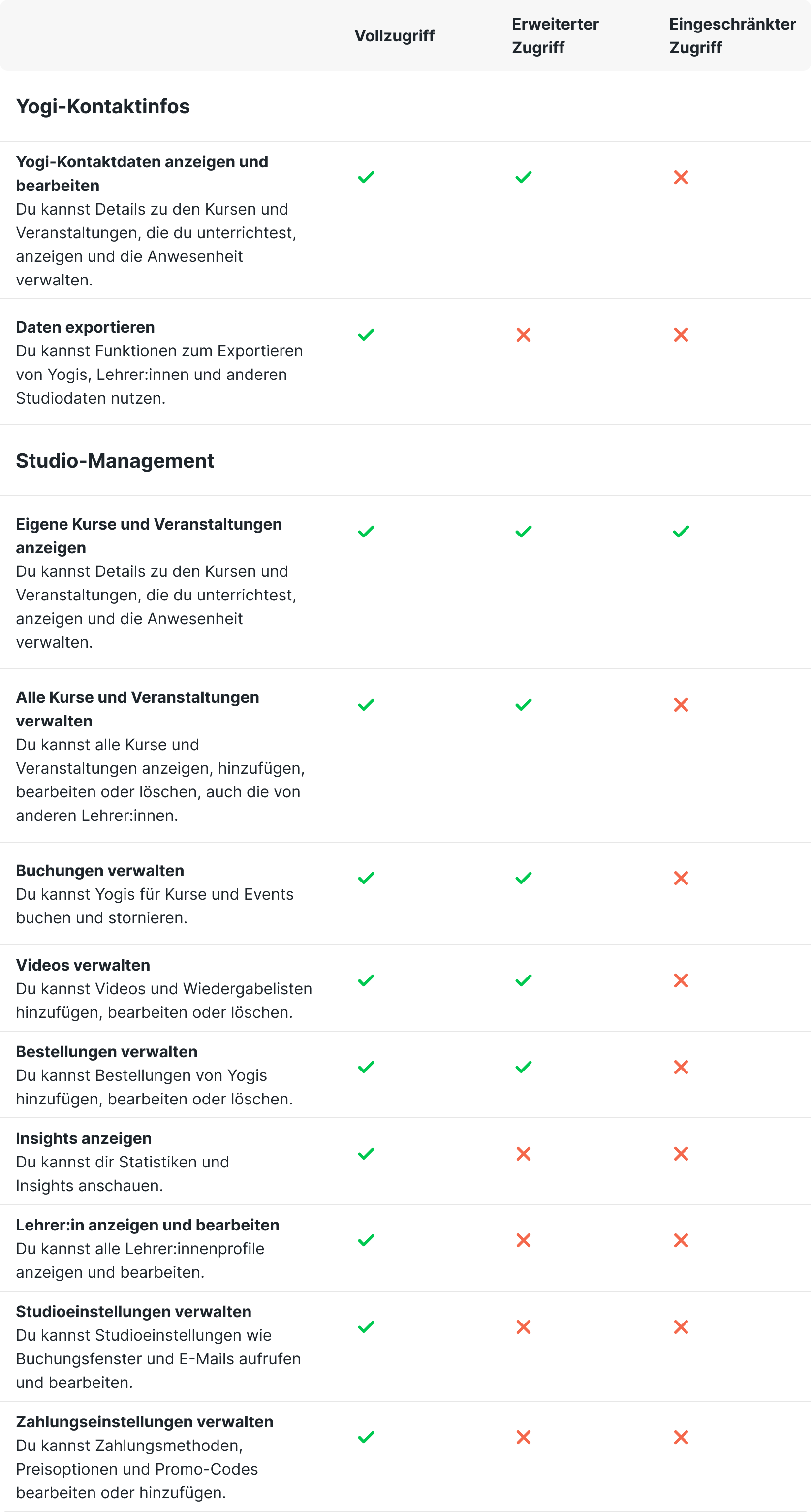Click Erweiterter Zugriff cross for Insights anzeigen
This screenshot has height=1512, width=811.
[x=523, y=1154]
